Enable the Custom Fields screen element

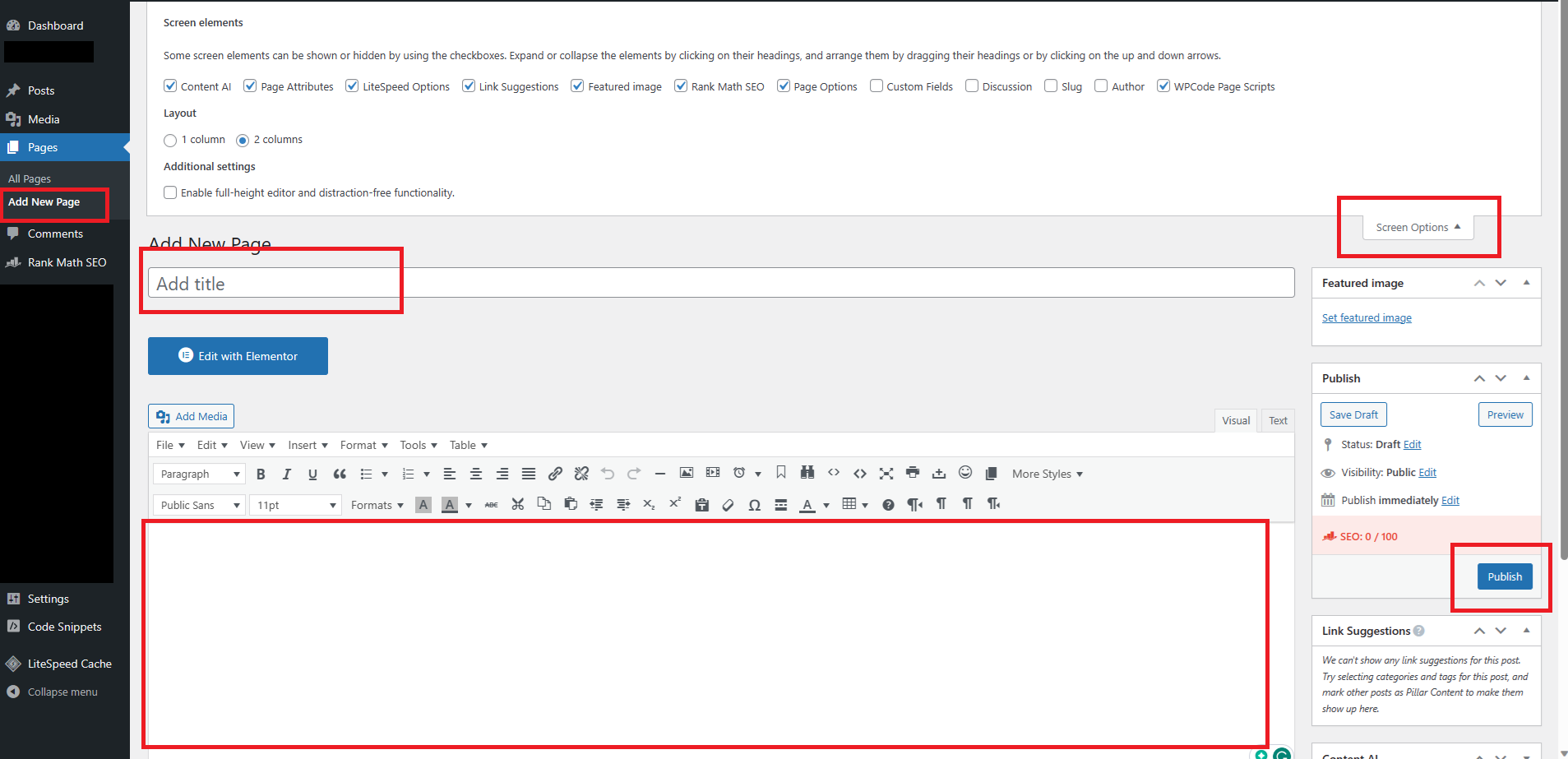876,86
